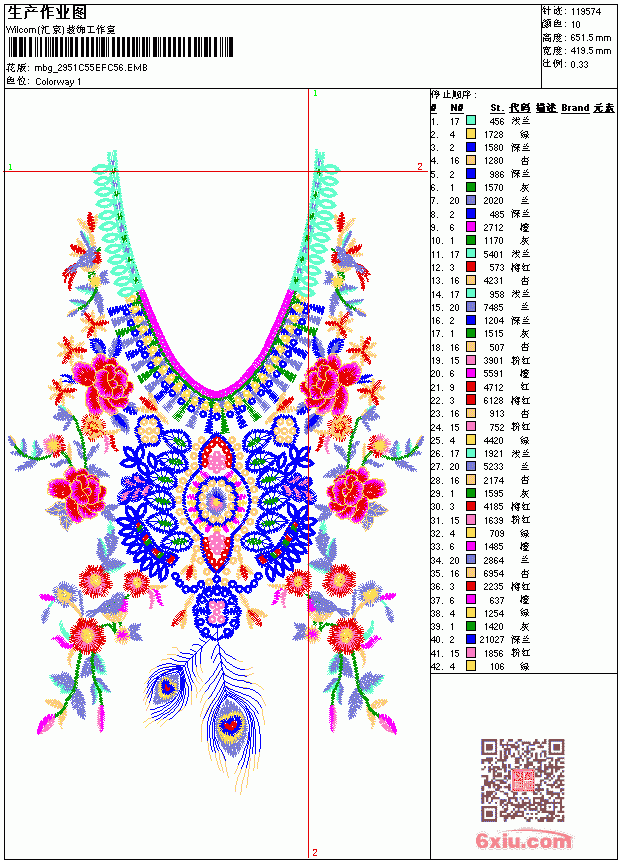Viewport: 620px width, 860px height.
Task: Select stitch count '986' in row 5
Action: point(497,174)
